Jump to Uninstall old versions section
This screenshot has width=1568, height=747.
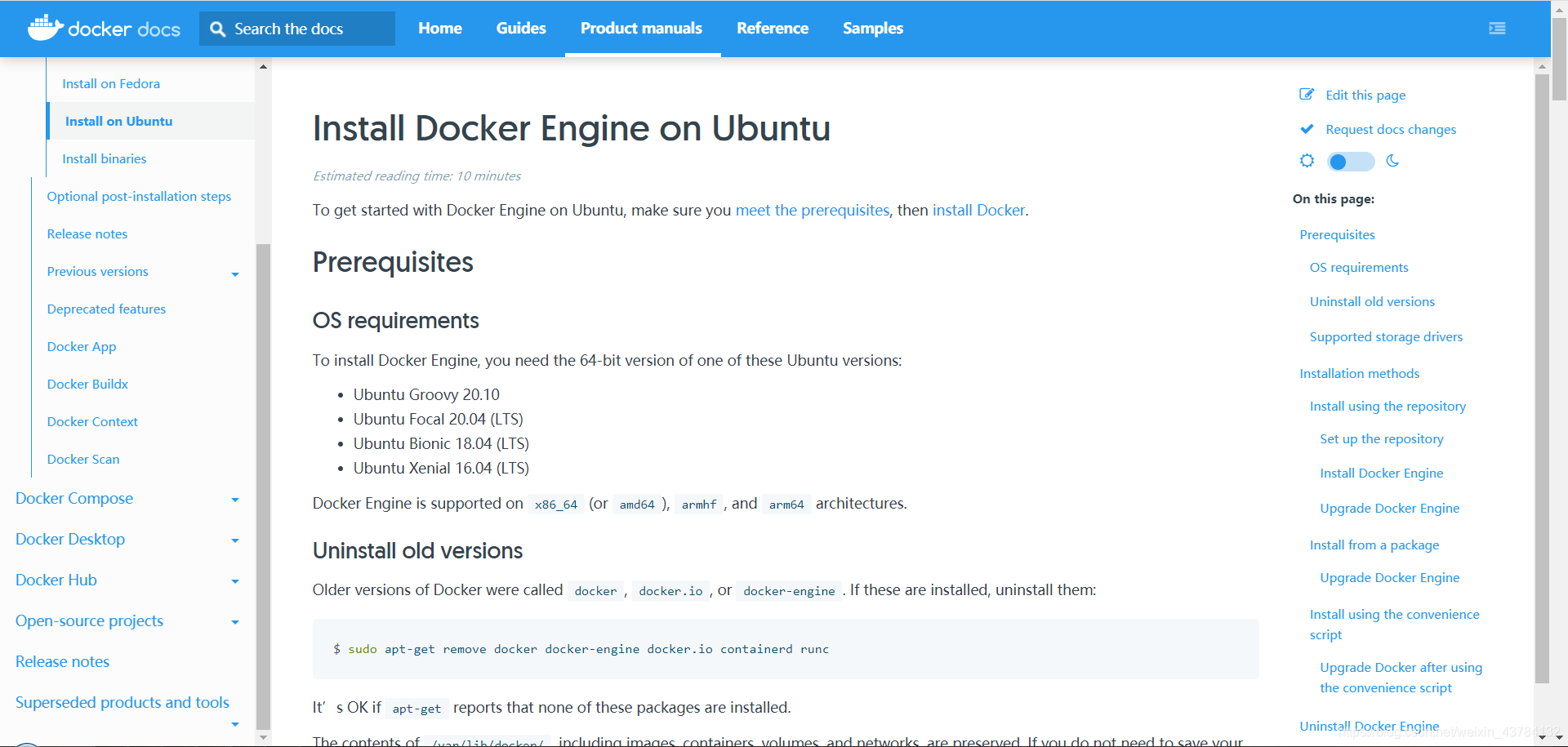tap(1372, 301)
